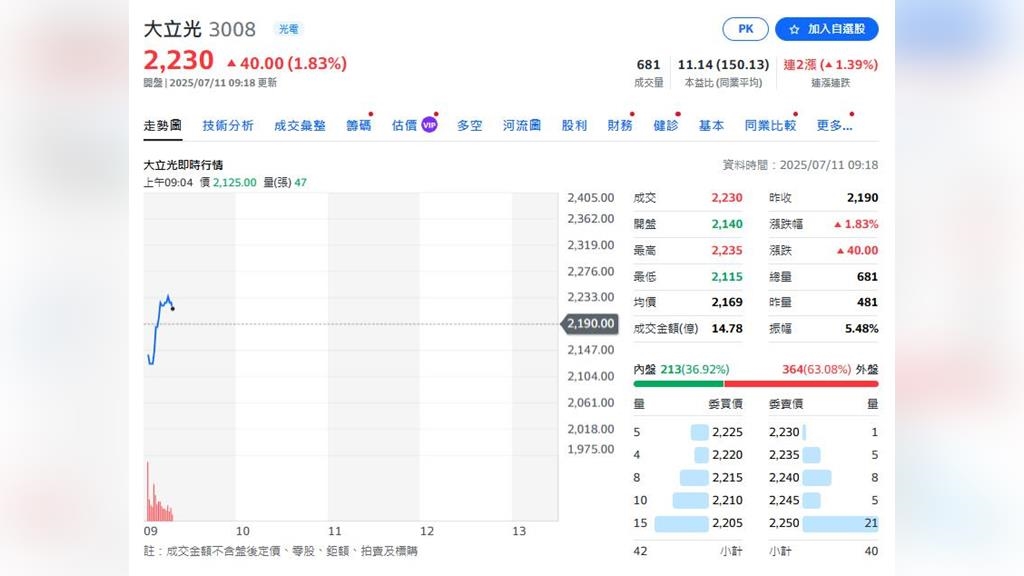Open the 籌碼 tab
This screenshot has height=576, width=1024.
(359, 125)
